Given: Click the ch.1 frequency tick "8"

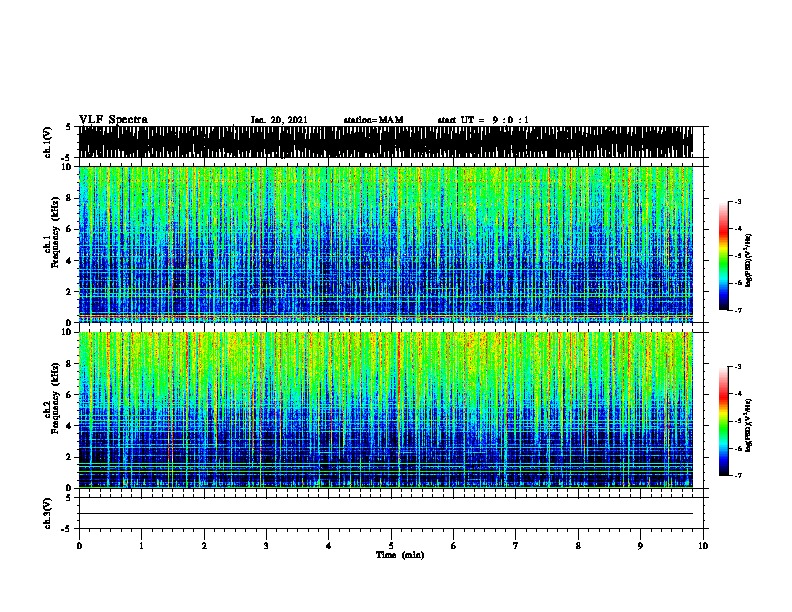Looking at the screenshot, I should point(69,198).
